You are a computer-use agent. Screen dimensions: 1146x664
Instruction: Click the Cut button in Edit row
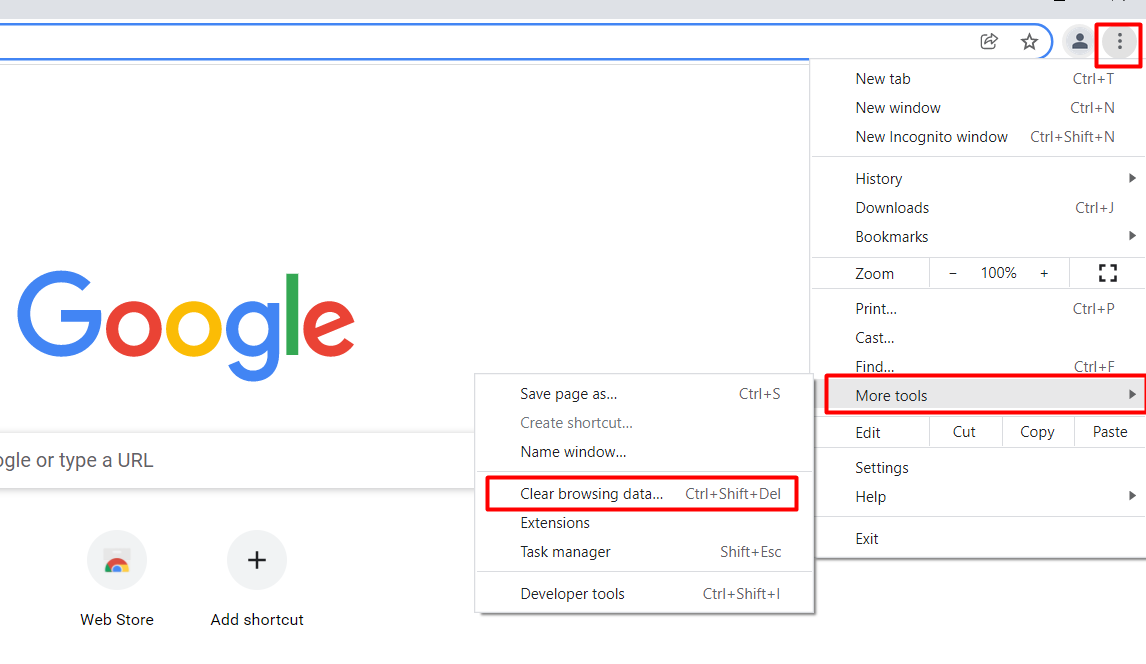pos(965,432)
